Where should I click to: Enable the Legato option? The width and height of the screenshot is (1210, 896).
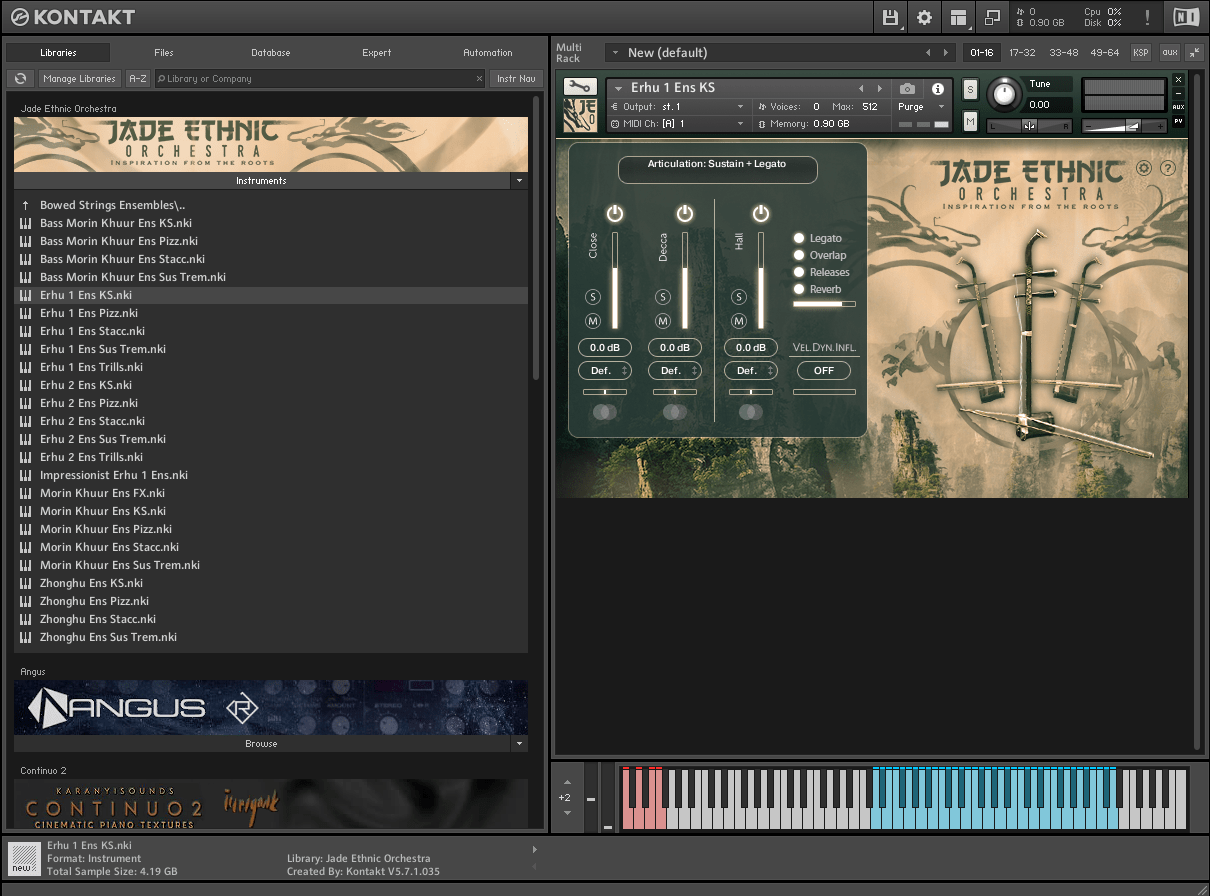pos(800,238)
